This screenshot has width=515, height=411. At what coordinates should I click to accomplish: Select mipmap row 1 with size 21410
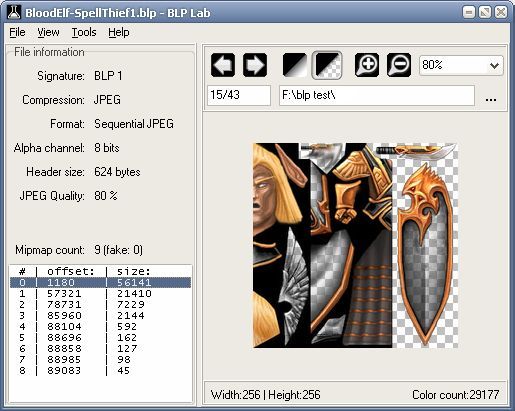point(100,293)
